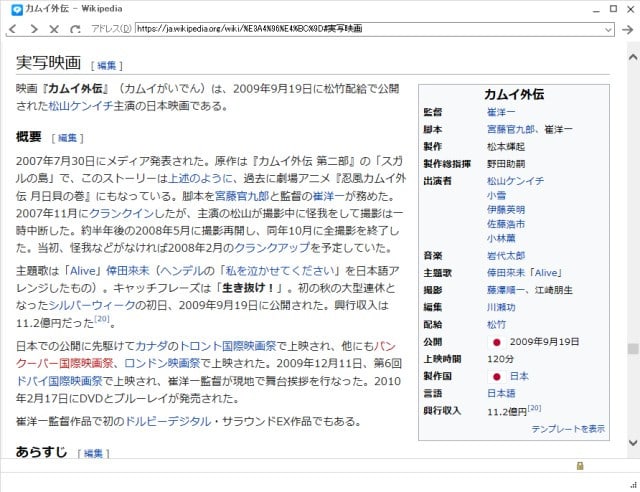Open the シルバーウィーク link
Screen dimensions: 640x492
(x=92, y=305)
